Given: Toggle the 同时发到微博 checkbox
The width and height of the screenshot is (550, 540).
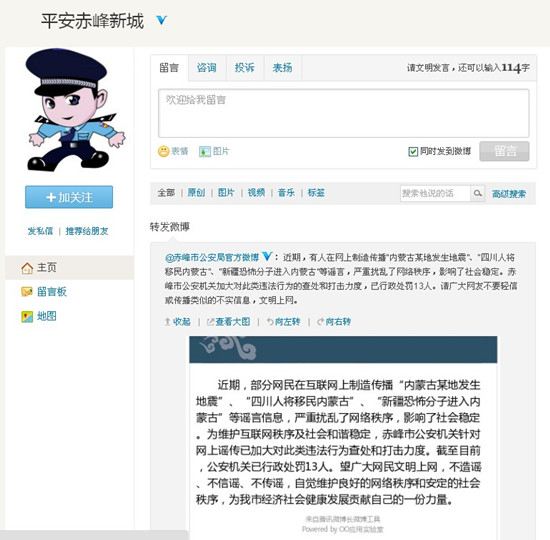Looking at the screenshot, I should (413, 152).
